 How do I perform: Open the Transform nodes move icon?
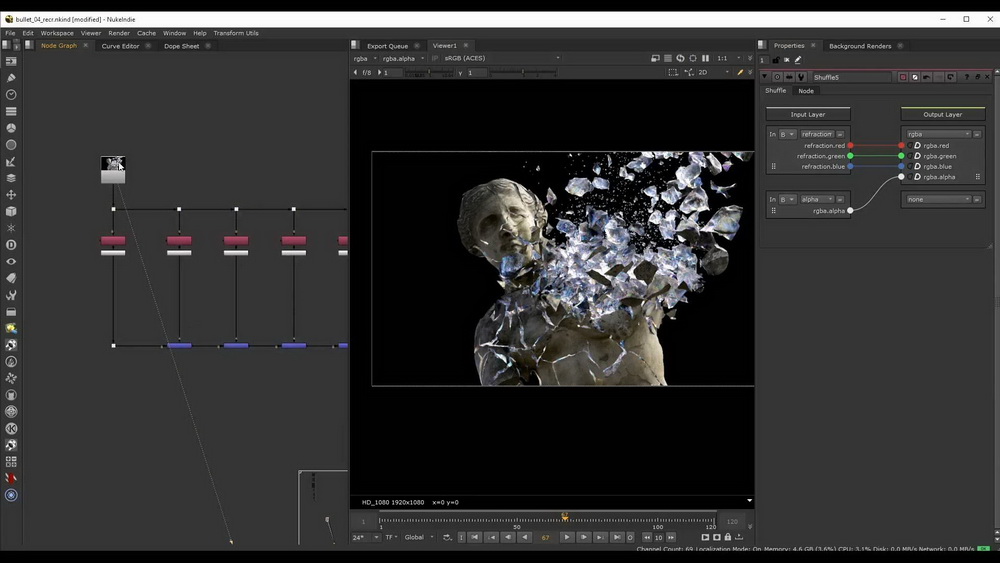point(11,194)
